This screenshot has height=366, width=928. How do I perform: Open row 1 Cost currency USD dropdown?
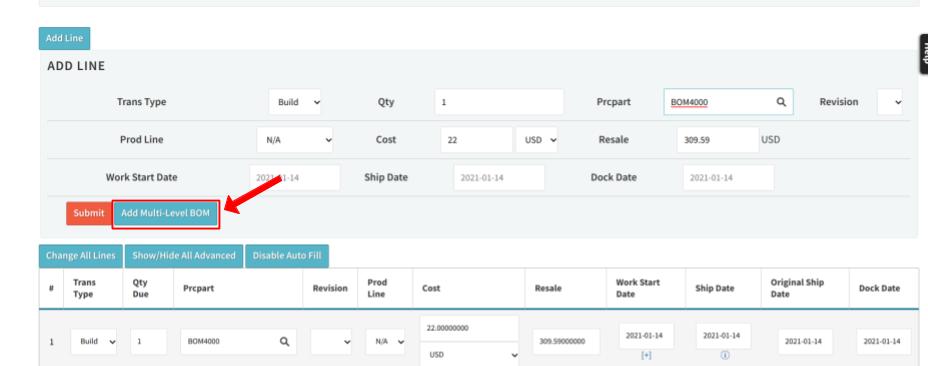click(469, 355)
